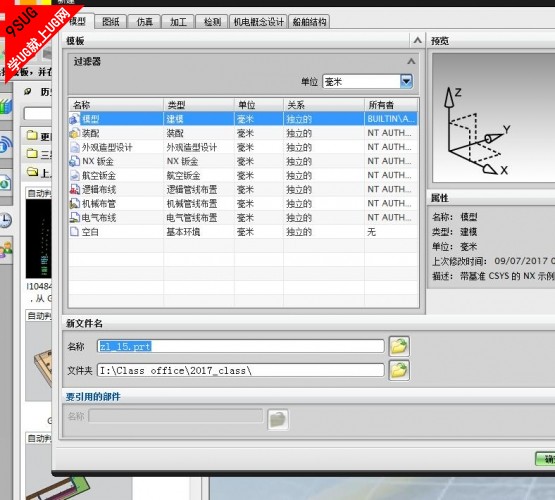
Task: Switch to the 图纸 tab
Action: pyautogui.click(x=110, y=22)
